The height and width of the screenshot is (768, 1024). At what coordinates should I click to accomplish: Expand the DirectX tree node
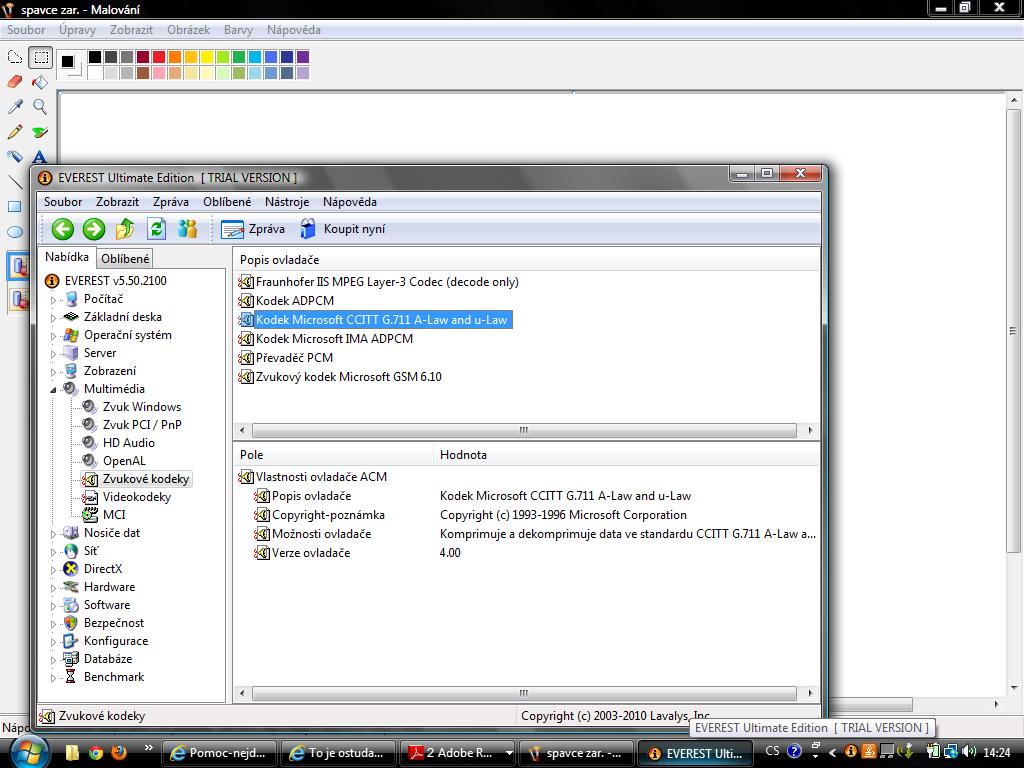coord(54,570)
